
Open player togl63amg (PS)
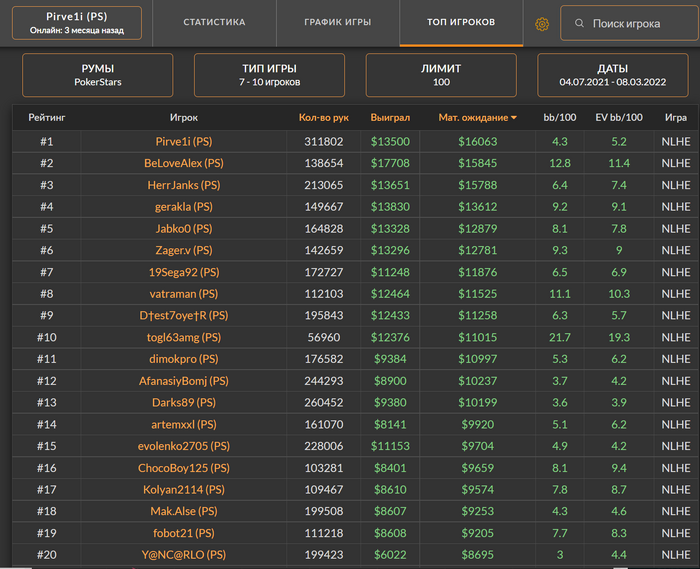click(x=184, y=337)
